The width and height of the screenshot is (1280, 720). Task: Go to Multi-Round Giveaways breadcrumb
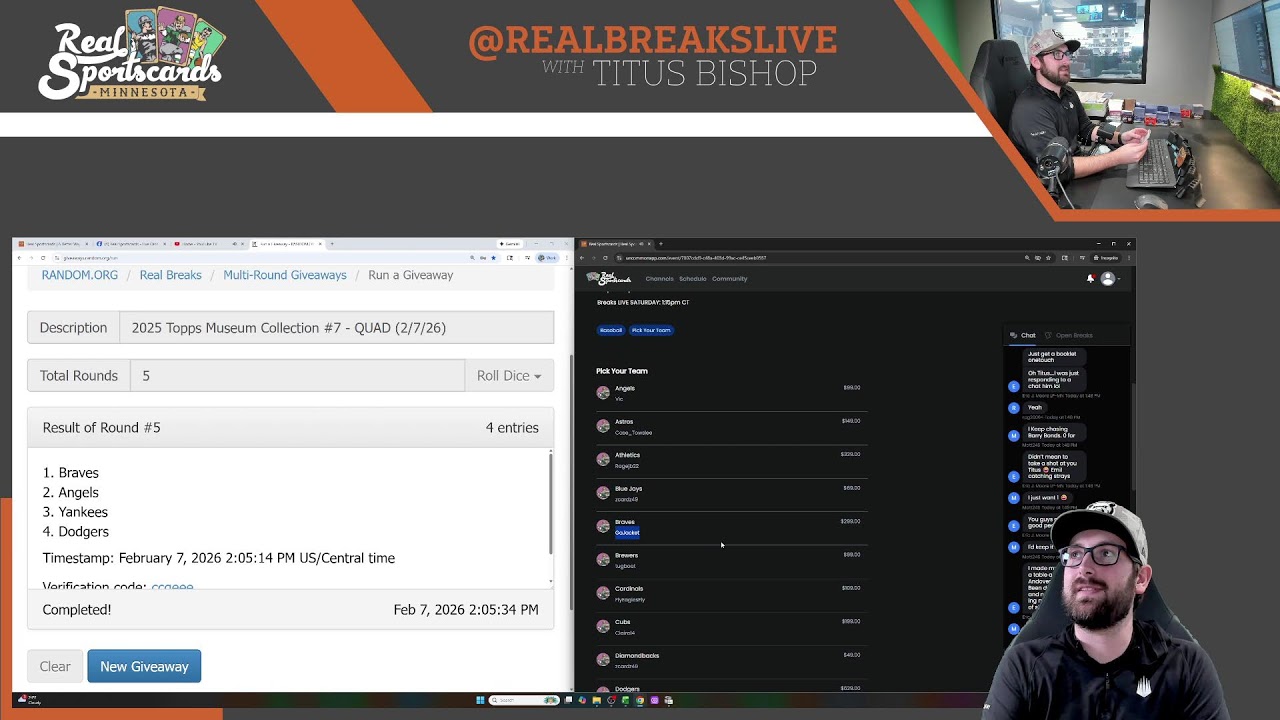pyautogui.click(x=285, y=275)
